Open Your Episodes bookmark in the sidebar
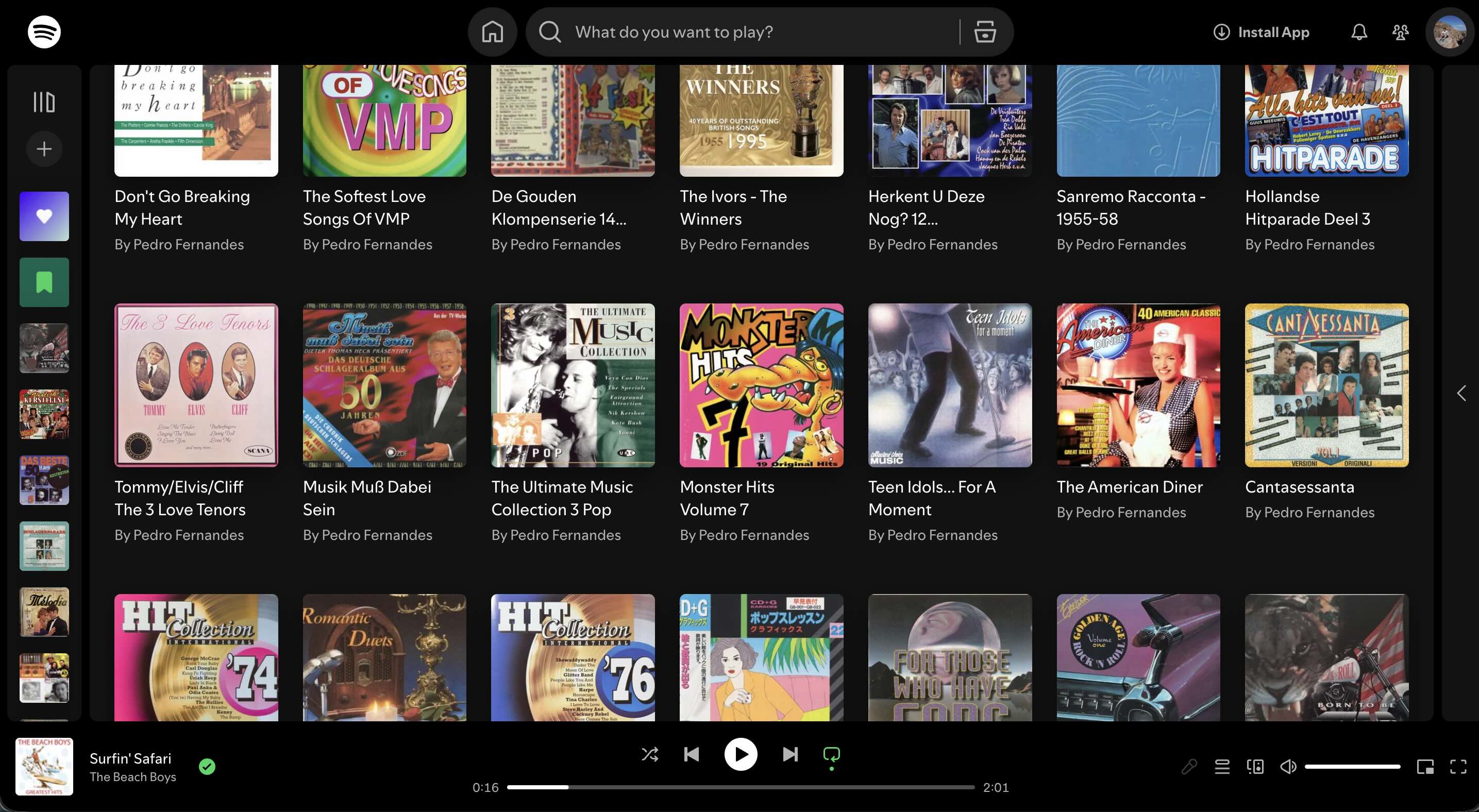 (44, 282)
